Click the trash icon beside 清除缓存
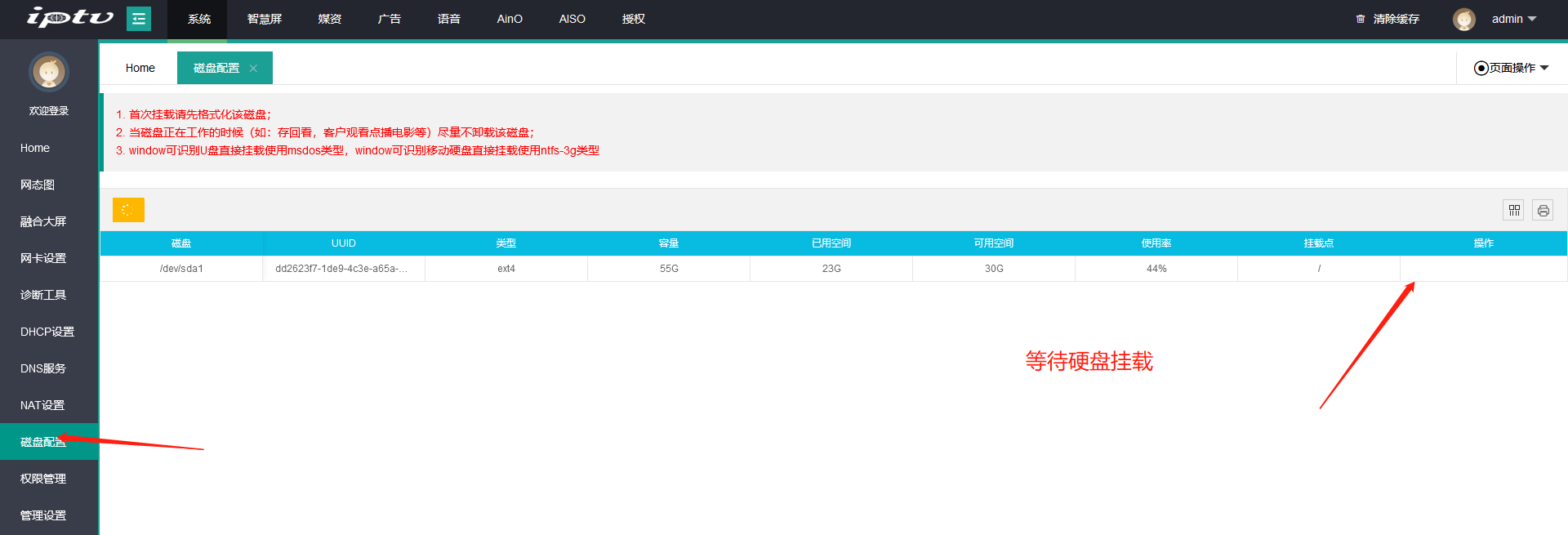 1360,19
